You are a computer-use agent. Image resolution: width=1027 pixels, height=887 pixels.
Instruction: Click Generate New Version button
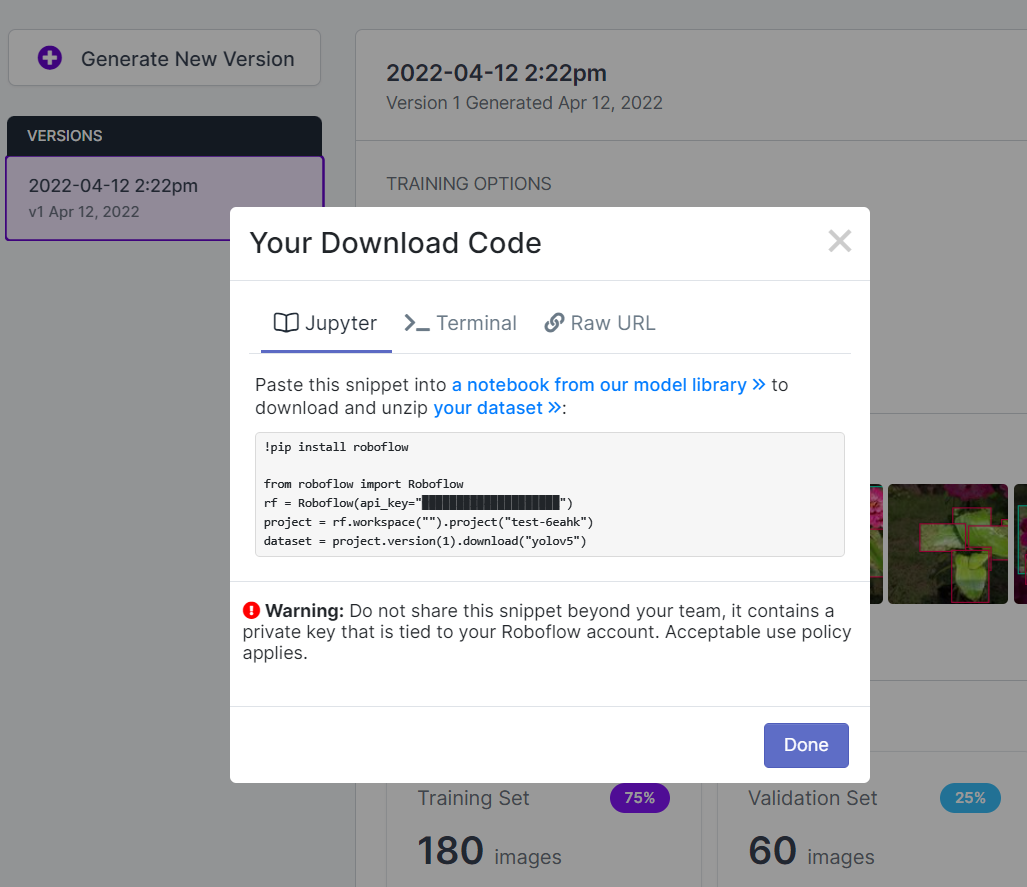[x=164, y=58]
